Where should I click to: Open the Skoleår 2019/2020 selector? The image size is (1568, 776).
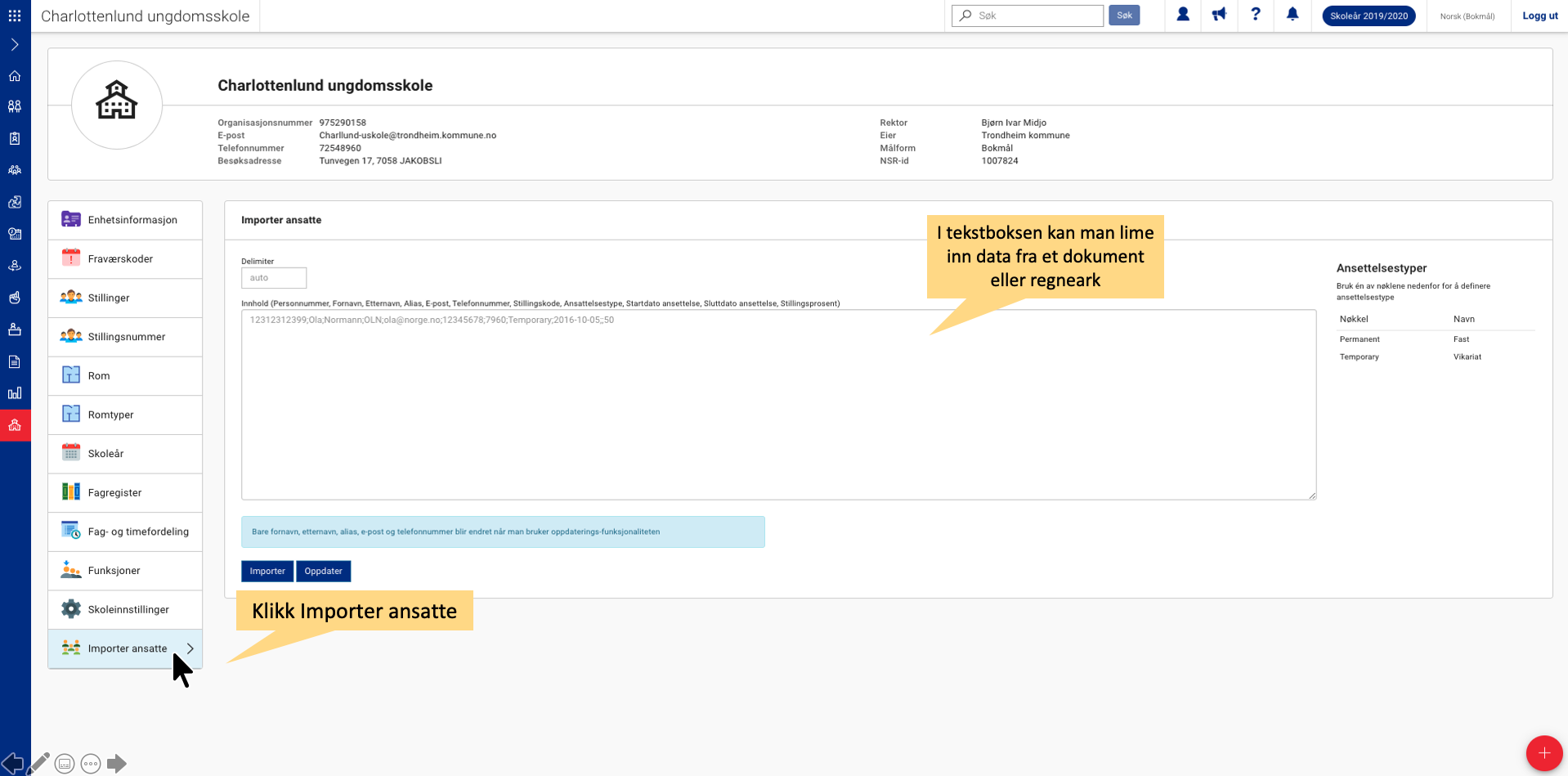click(1369, 16)
